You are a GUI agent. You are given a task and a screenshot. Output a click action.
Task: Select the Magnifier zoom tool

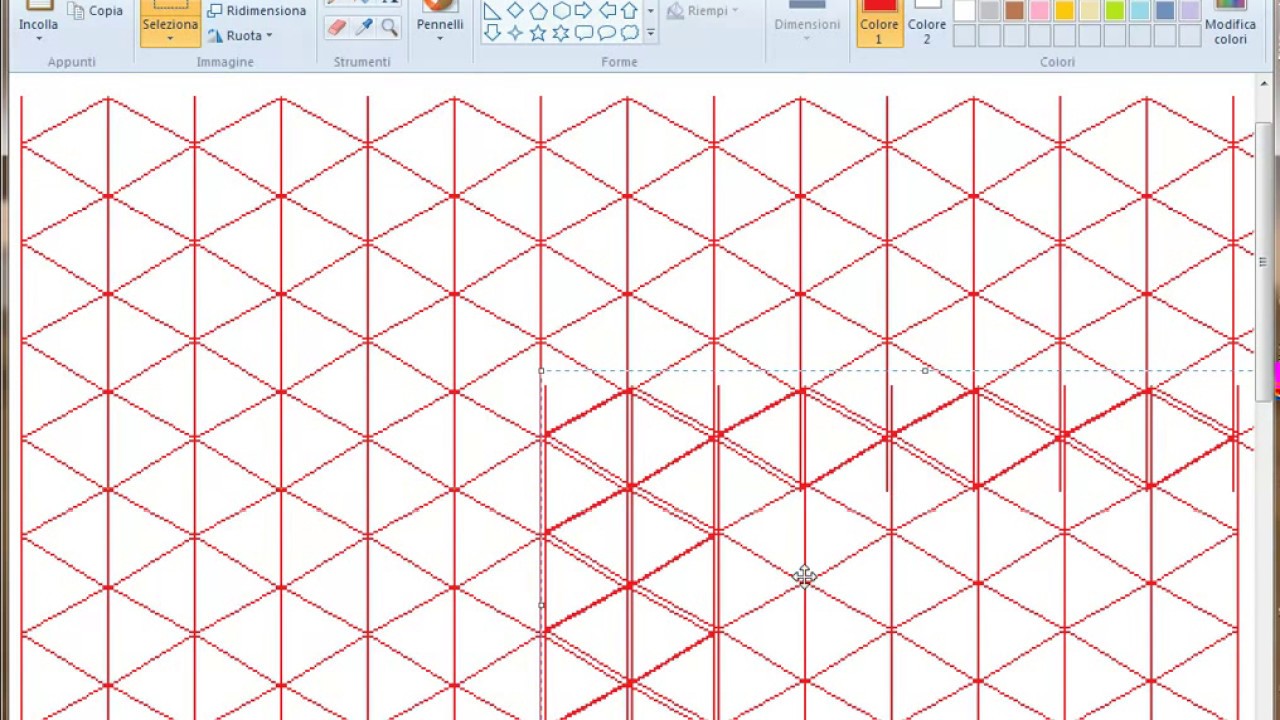(x=389, y=27)
